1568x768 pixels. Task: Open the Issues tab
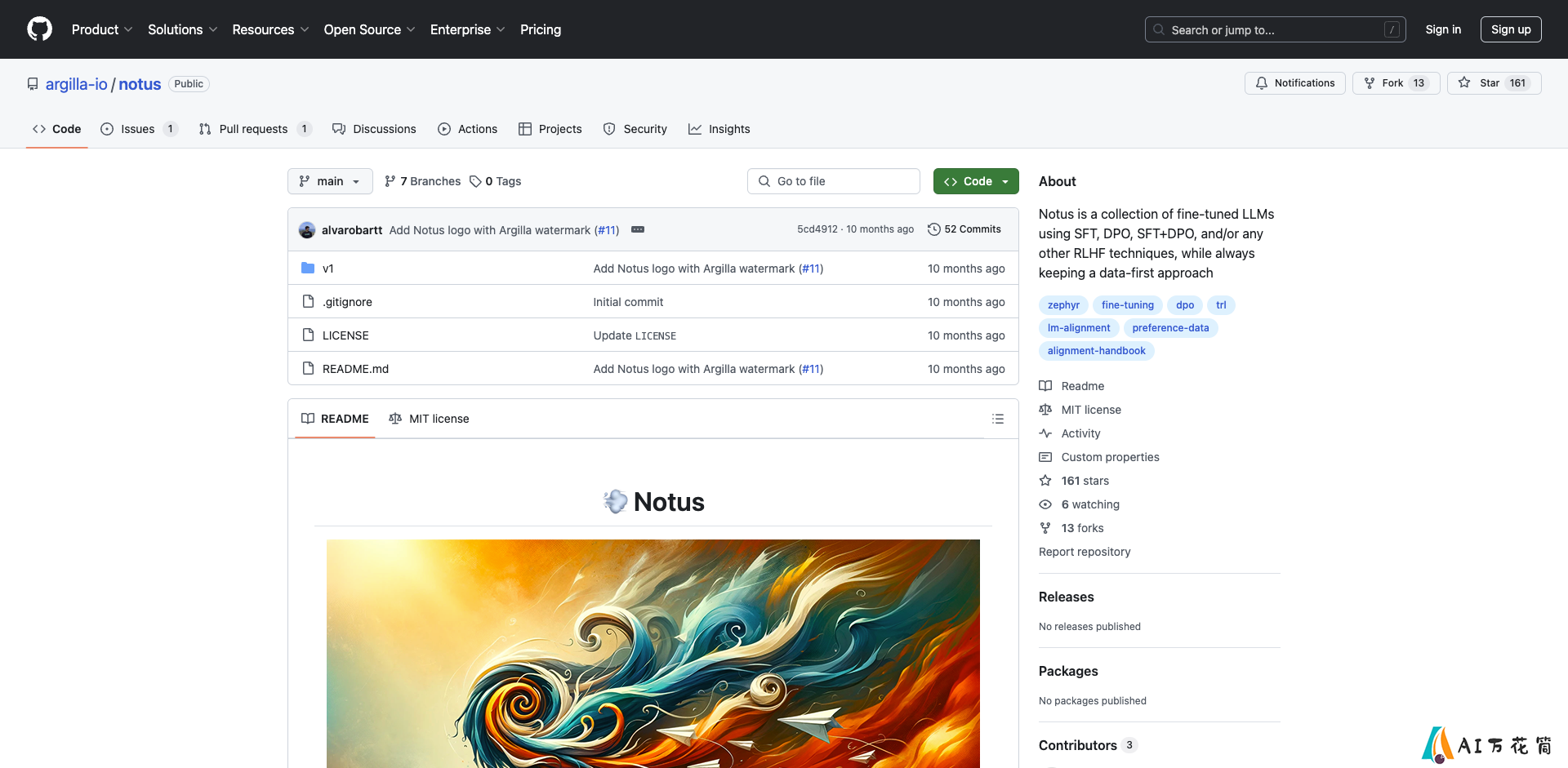coord(138,129)
